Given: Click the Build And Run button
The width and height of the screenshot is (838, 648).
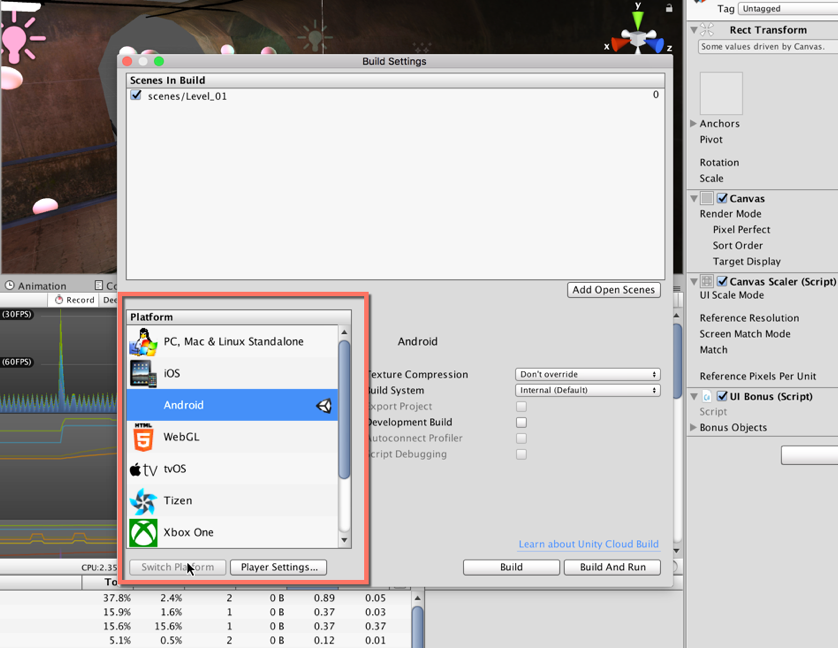Looking at the screenshot, I should (x=612, y=567).
